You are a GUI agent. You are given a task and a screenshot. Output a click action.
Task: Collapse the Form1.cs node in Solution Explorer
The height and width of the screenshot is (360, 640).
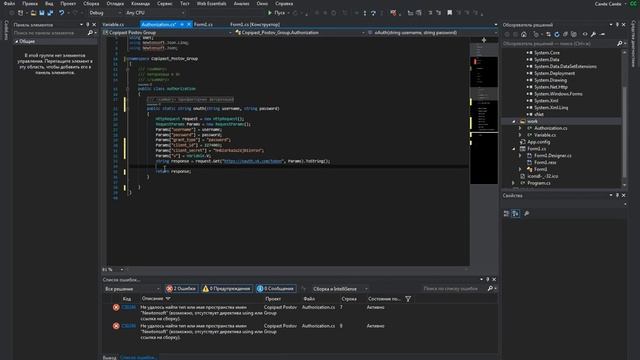click(513, 149)
